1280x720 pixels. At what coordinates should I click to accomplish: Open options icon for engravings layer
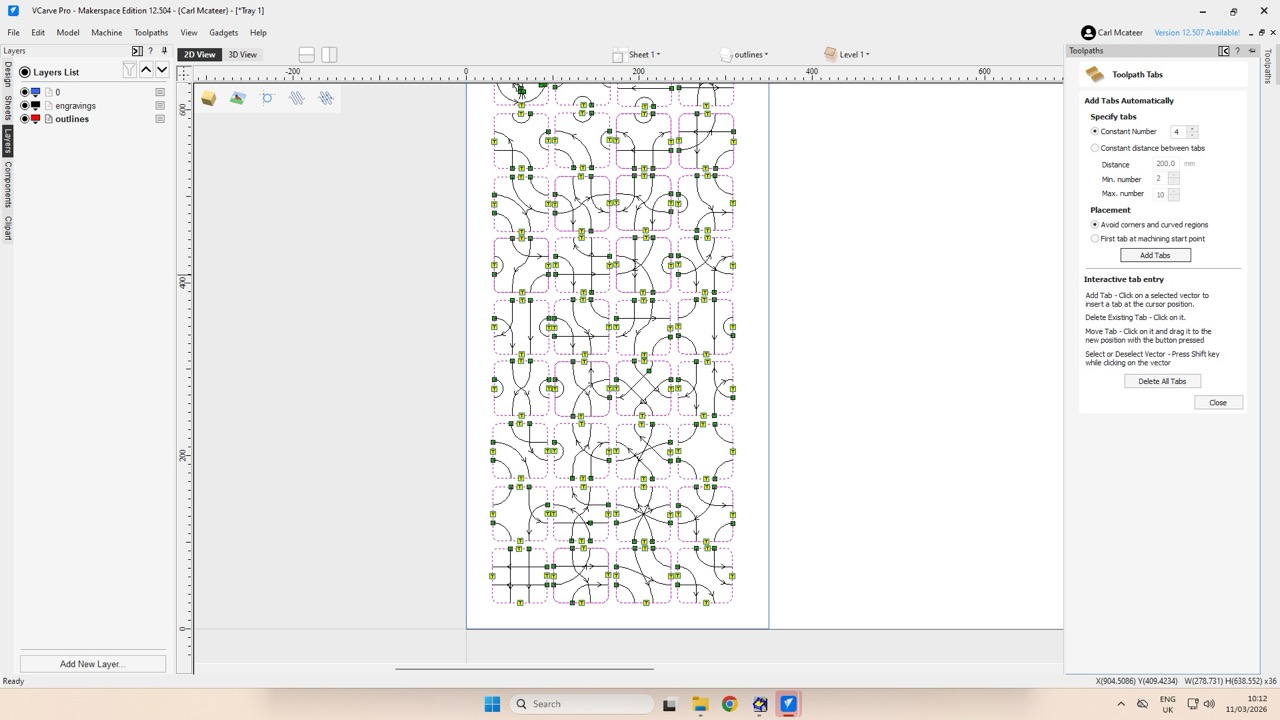pos(160,105)
